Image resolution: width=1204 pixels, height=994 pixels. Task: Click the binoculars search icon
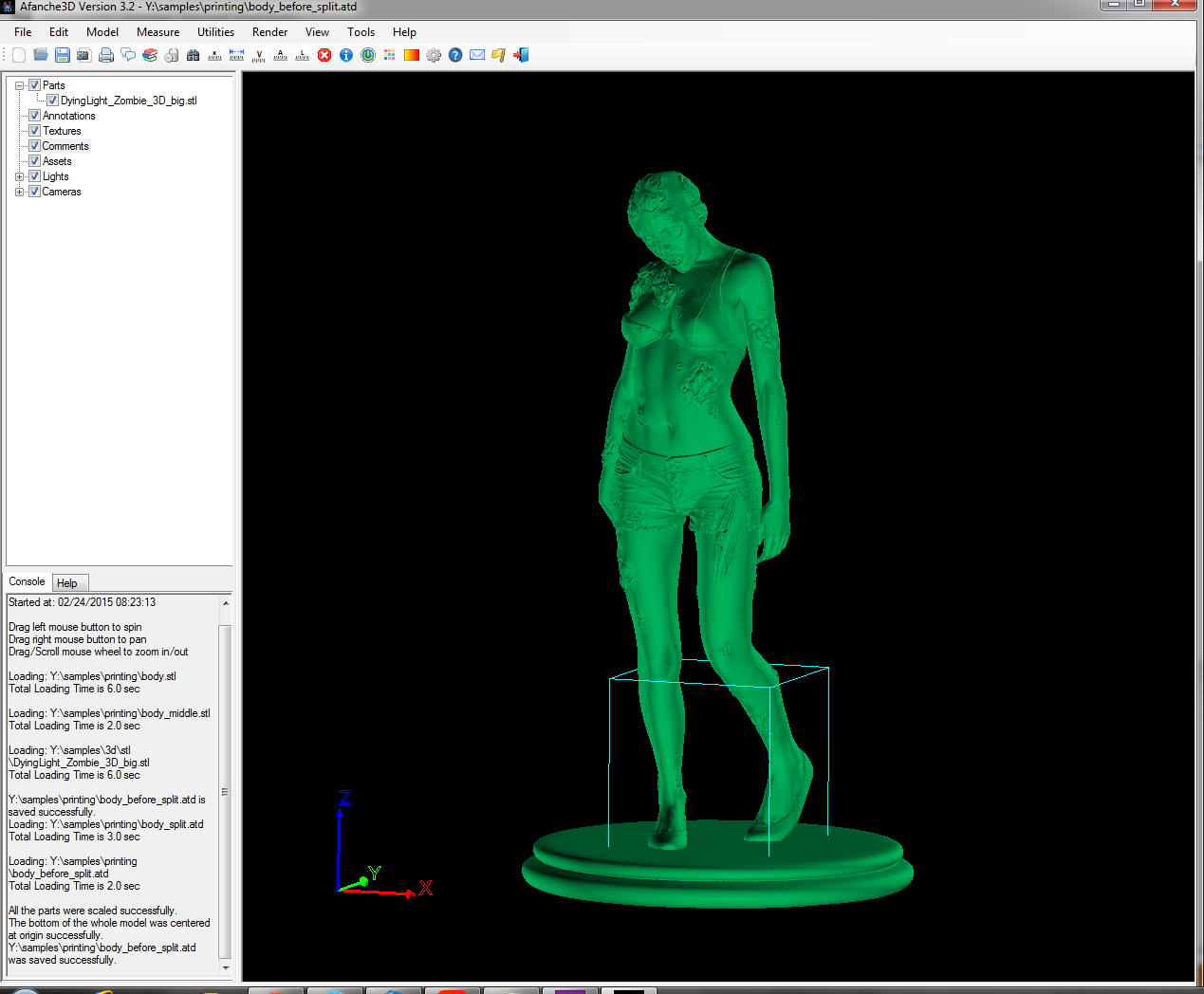[192, 55]
